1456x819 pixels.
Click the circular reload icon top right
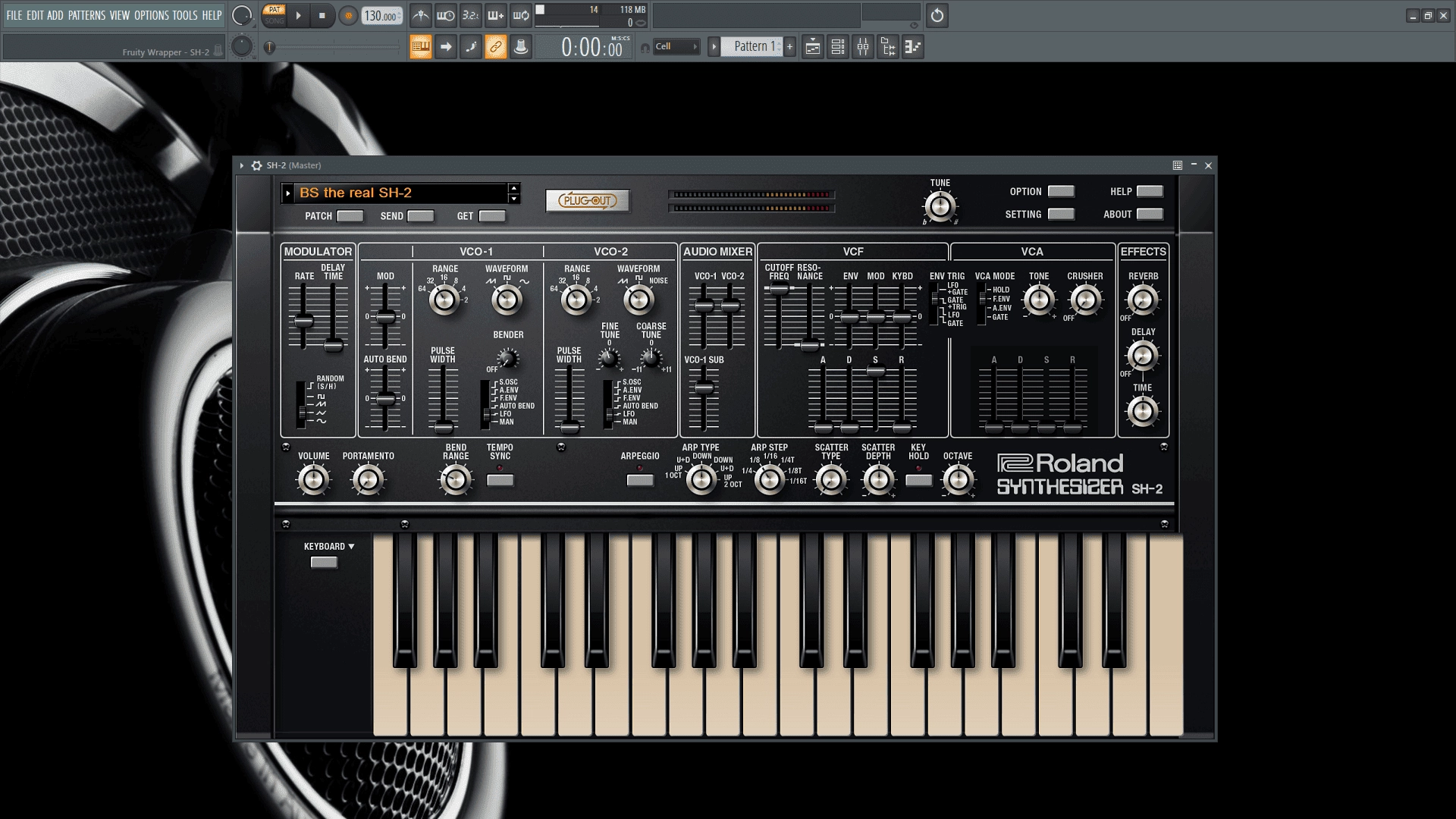coord(937,15)
